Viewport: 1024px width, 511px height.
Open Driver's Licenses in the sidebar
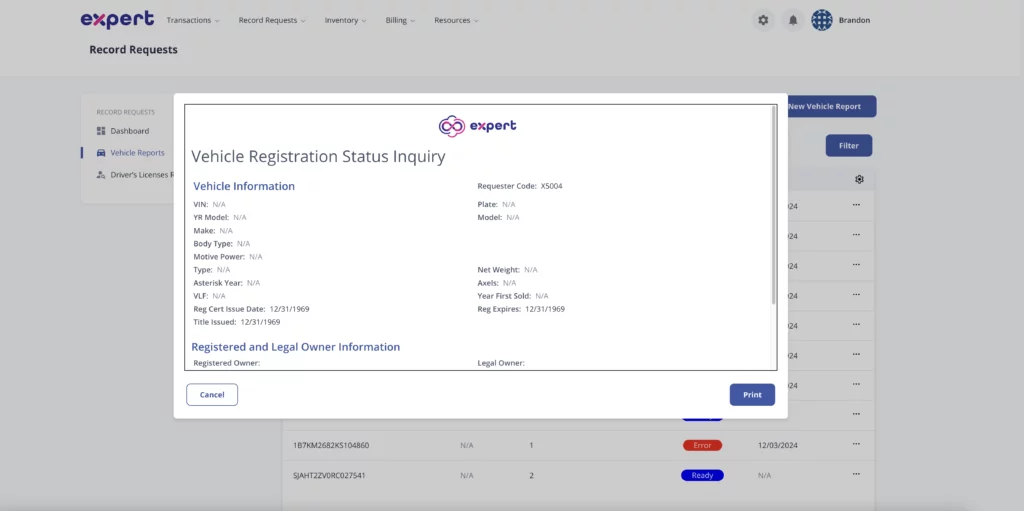pyautogui.click(x=142, y=175)
